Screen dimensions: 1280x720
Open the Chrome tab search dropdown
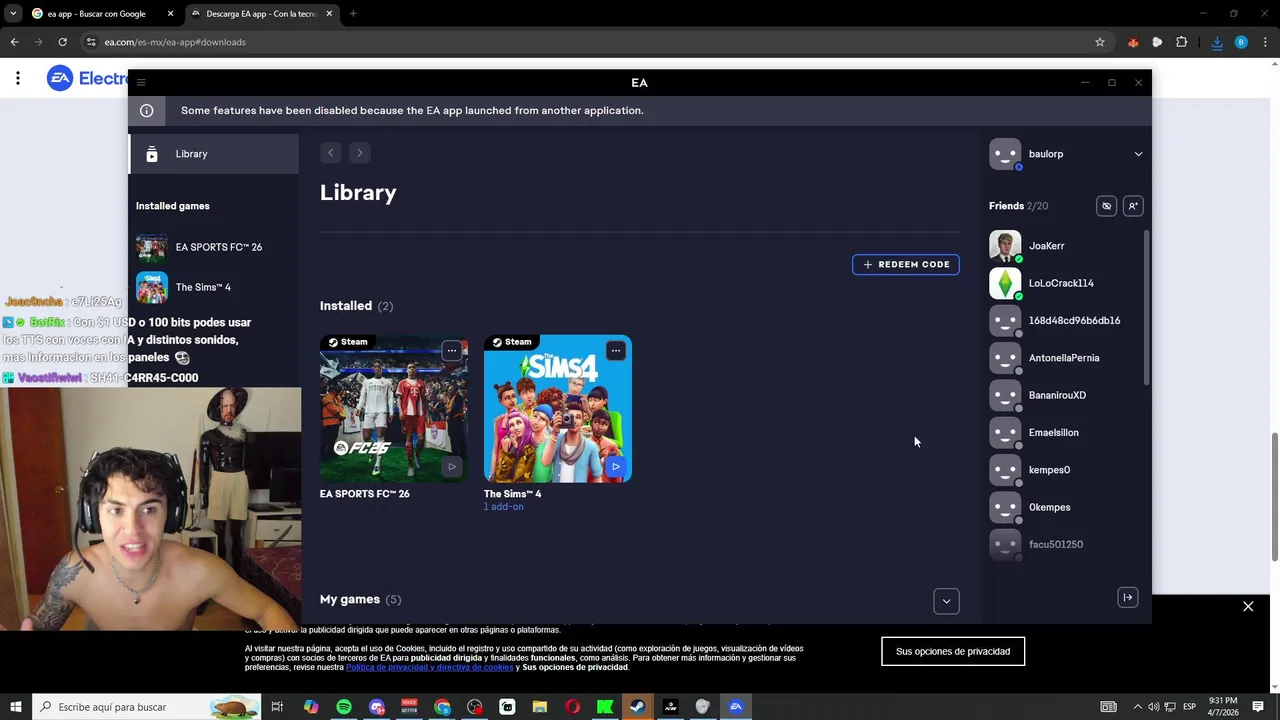pos(13,14)
